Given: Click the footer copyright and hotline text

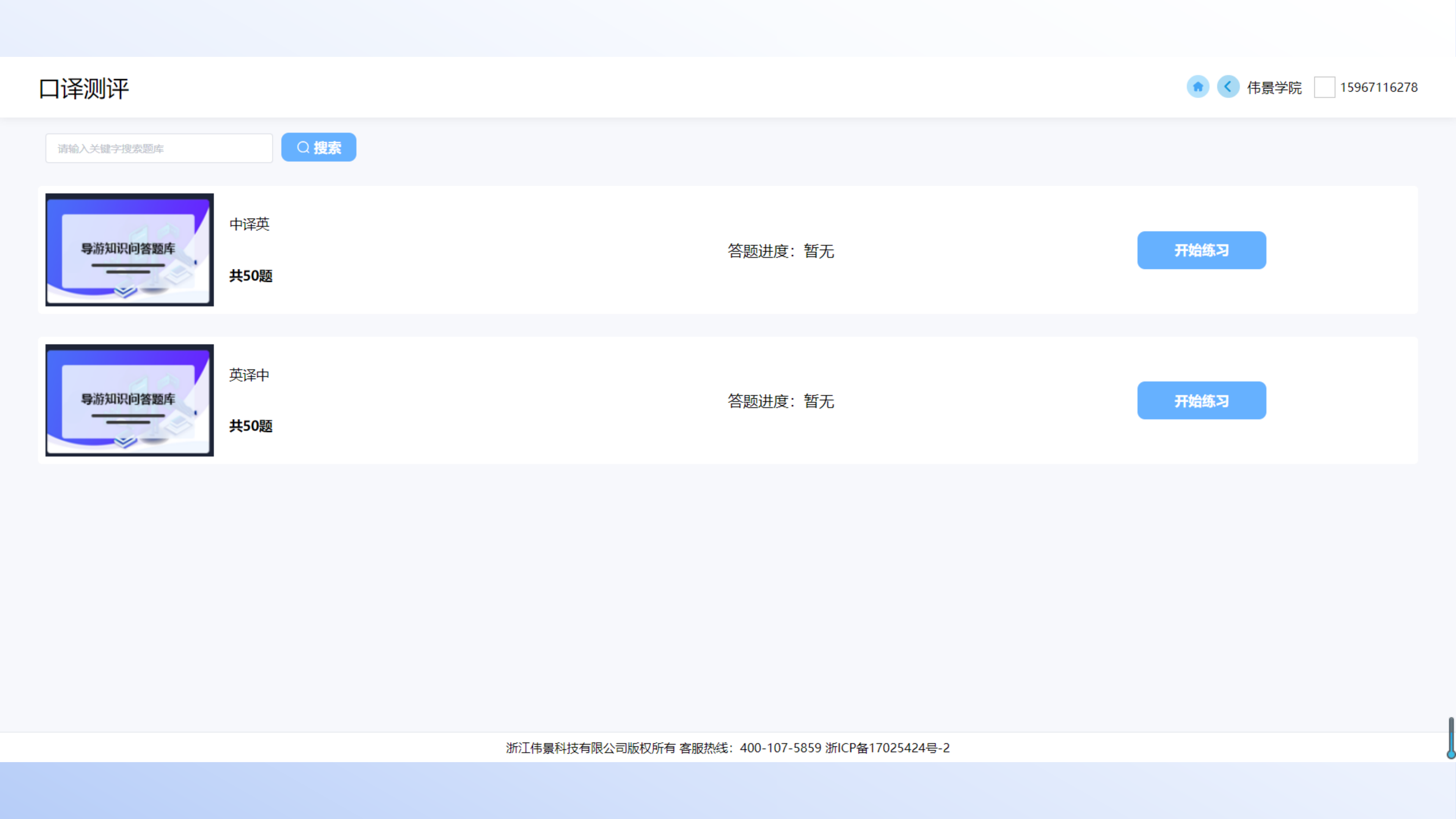Looking at the screenshot, I should pyautogui.click(x=728, y=748).
